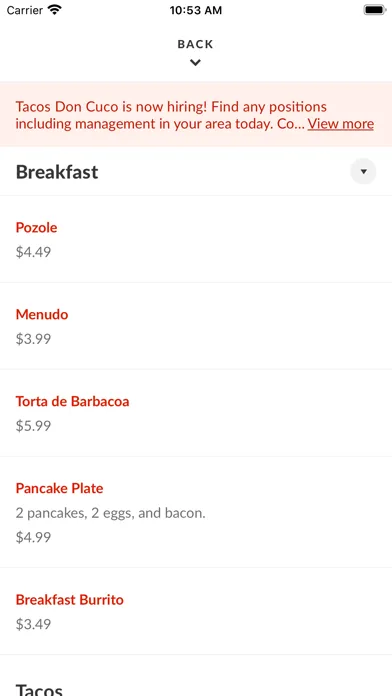Image resolution: width=392 pixels, height=696 pixels.
Task: Tap the down chevron below BACK
Action: tap(195, 63)
